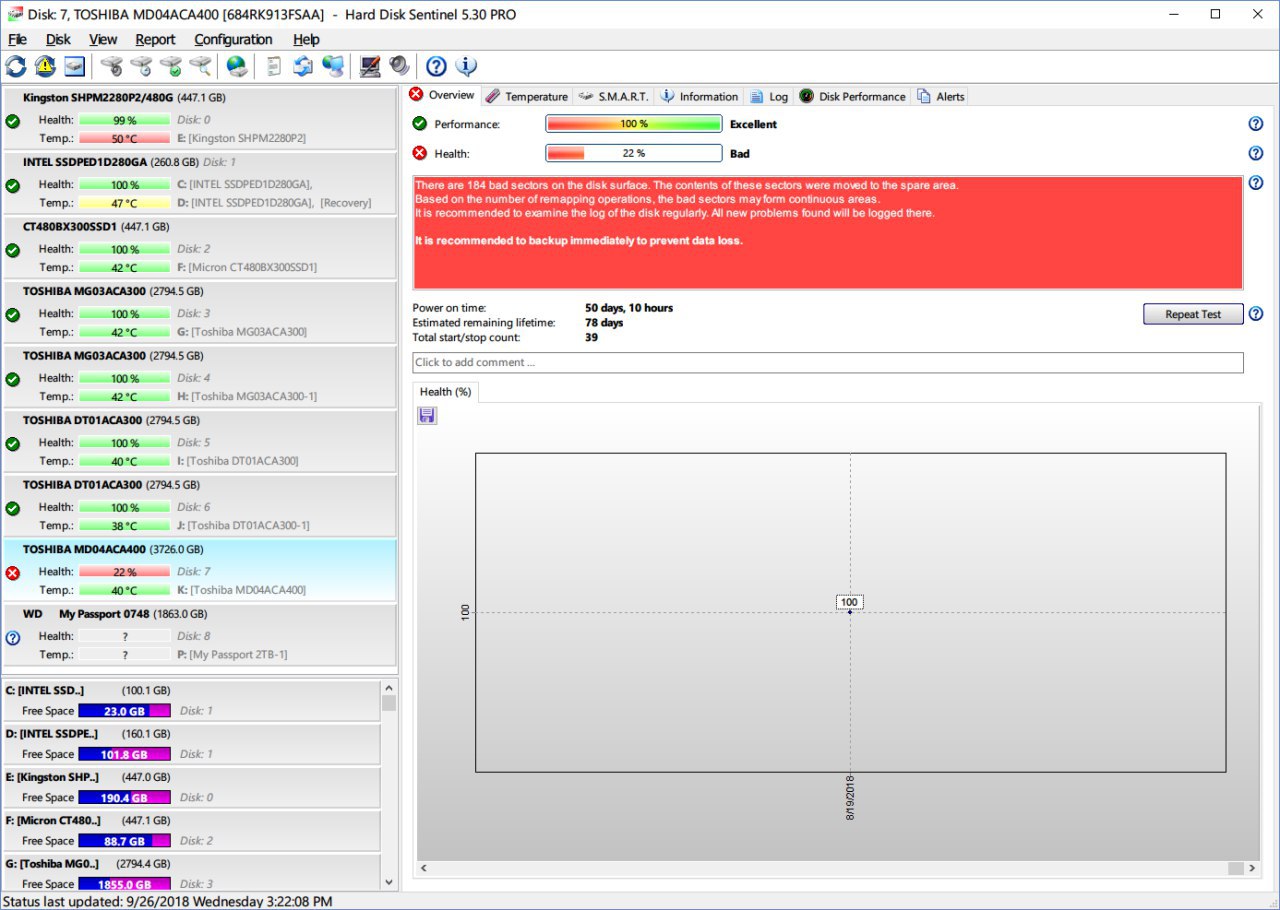Click the right arrow of the graph scrollbar
The height and width of the screenshot is (910, 1280).
[1252, 868]
